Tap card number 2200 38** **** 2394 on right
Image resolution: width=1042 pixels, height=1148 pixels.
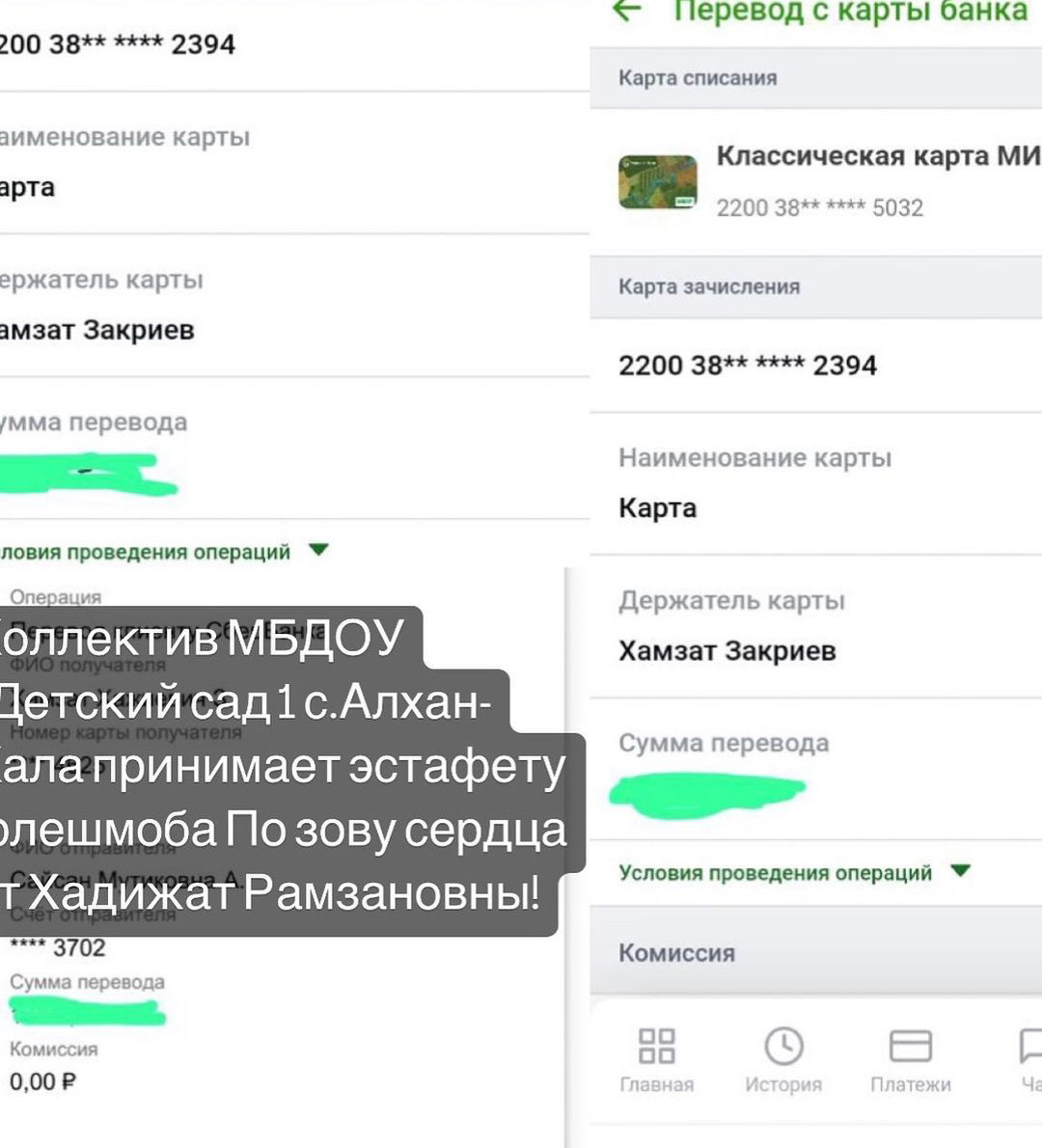point(748,366)
